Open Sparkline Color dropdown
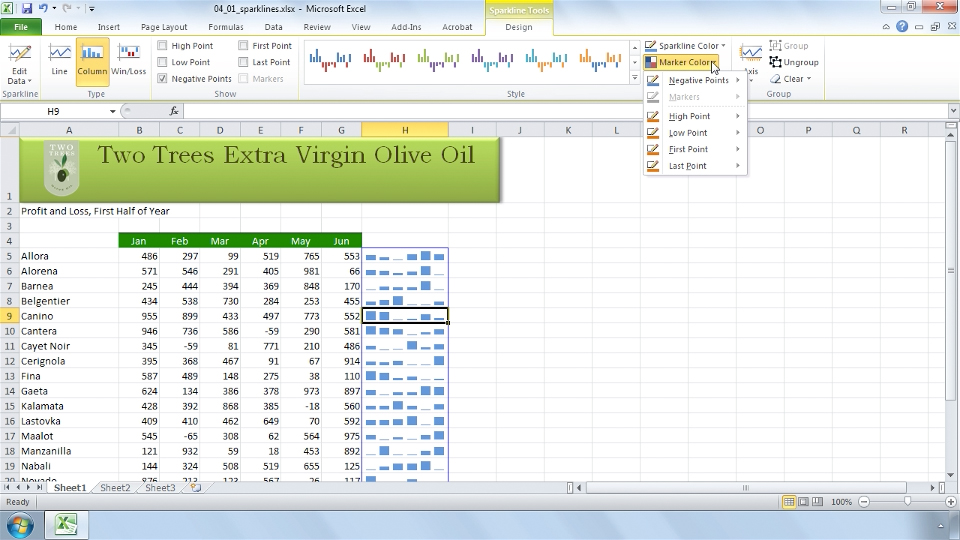 click(x=685, y=45)
